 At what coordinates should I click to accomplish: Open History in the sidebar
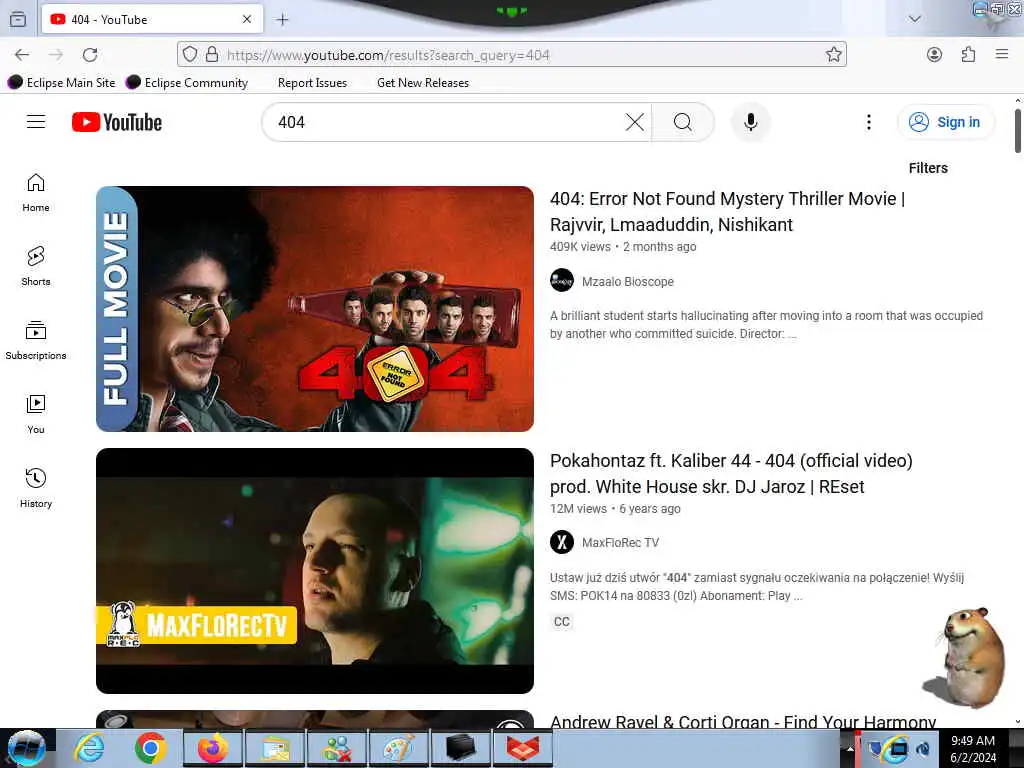[x=36, y=488]
